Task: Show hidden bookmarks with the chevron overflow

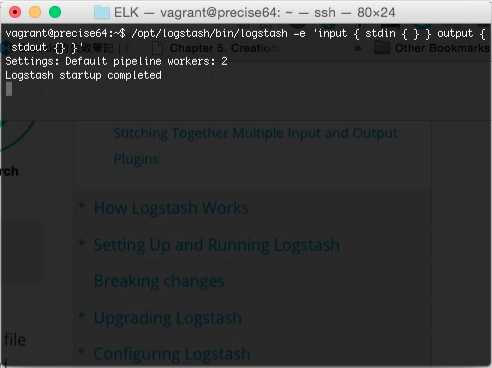Action: pos(358,48)
